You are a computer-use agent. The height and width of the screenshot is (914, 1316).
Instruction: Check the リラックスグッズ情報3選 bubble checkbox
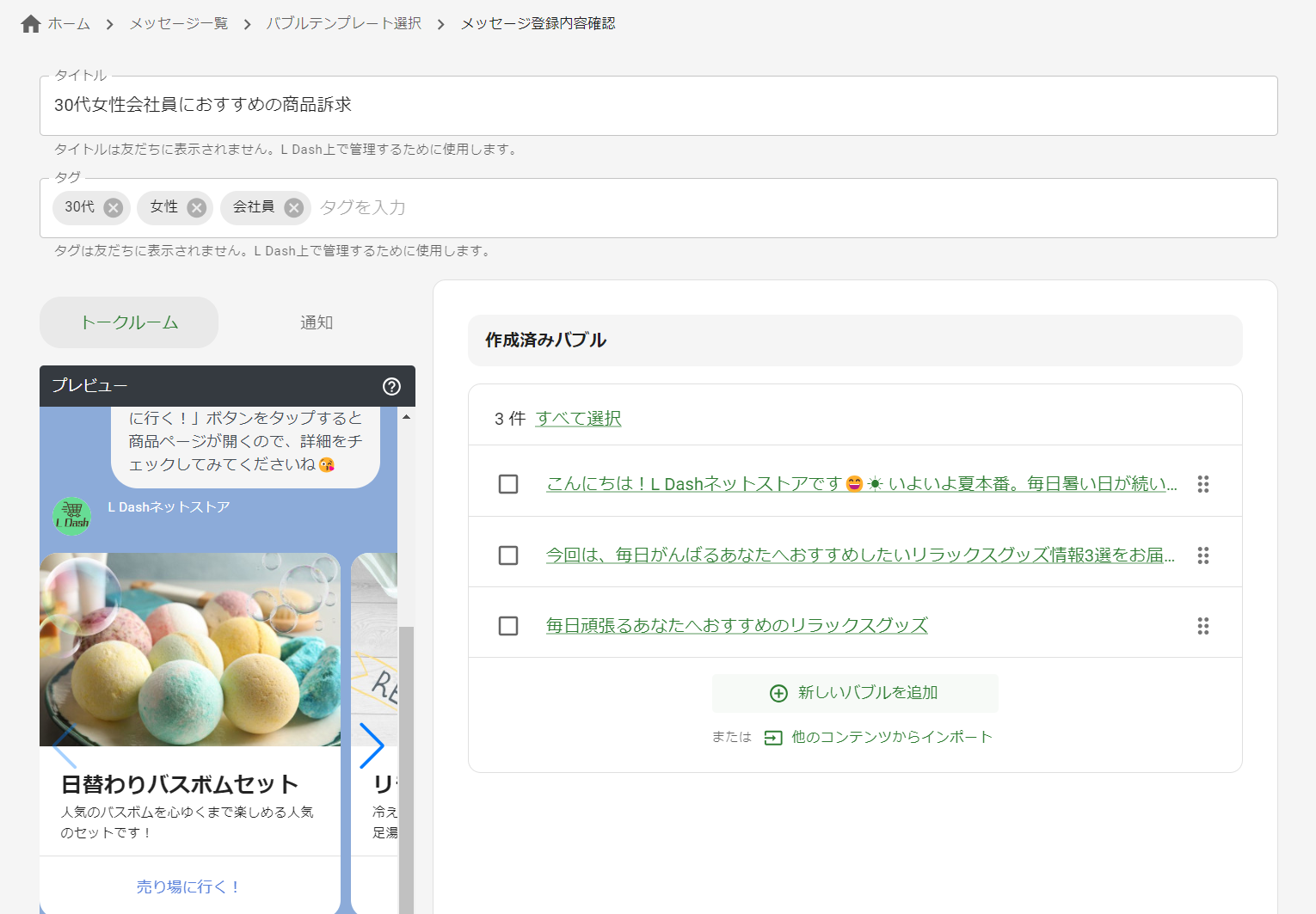pos(507,555)
